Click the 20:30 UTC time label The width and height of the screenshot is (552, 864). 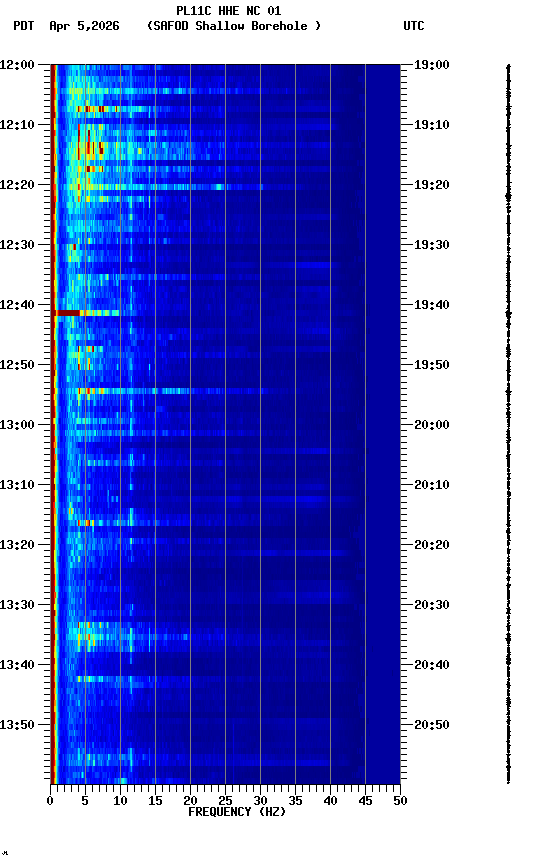coord(432,605)
